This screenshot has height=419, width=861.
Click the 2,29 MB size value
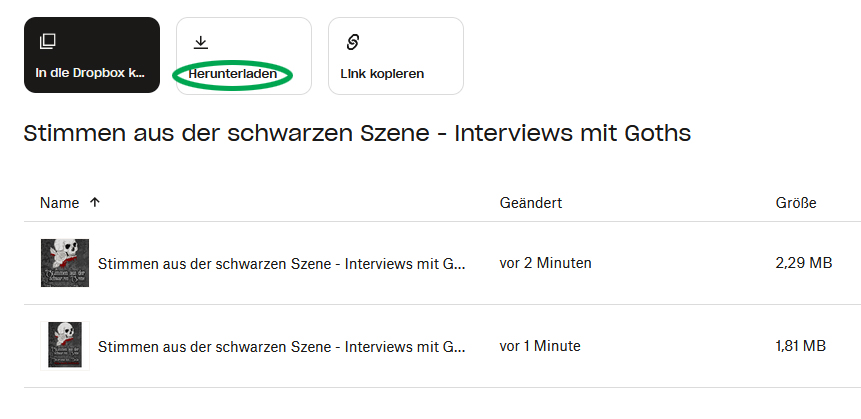[803, 263]
